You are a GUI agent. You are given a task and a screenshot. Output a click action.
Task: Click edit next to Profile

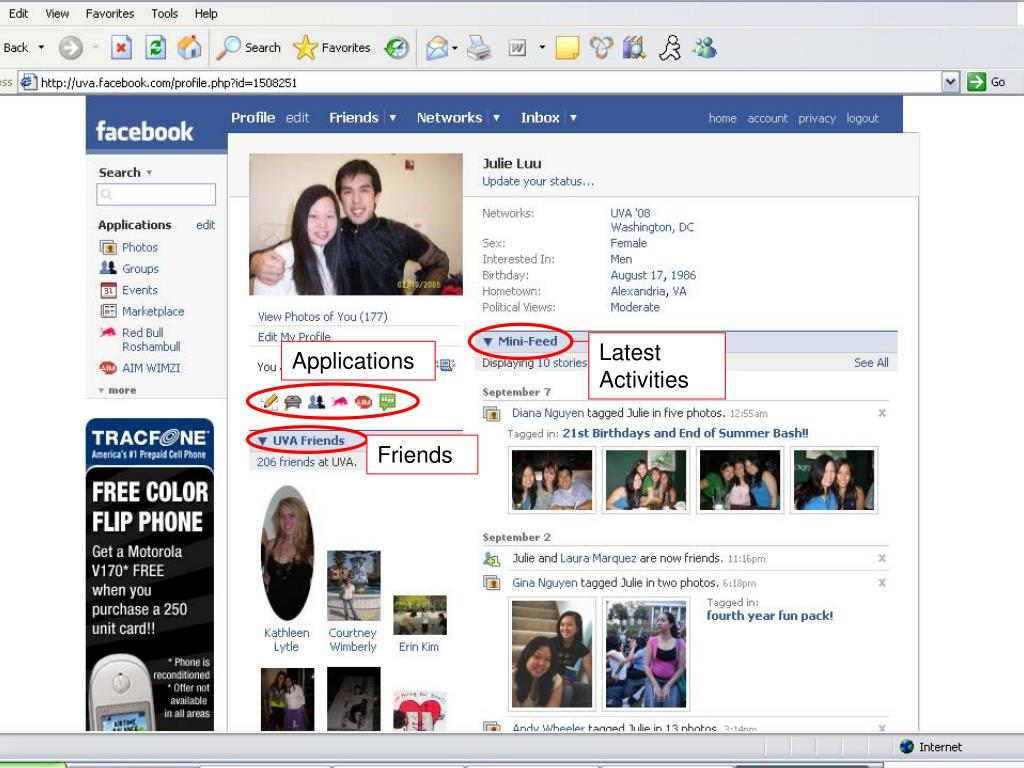(297, 118)
